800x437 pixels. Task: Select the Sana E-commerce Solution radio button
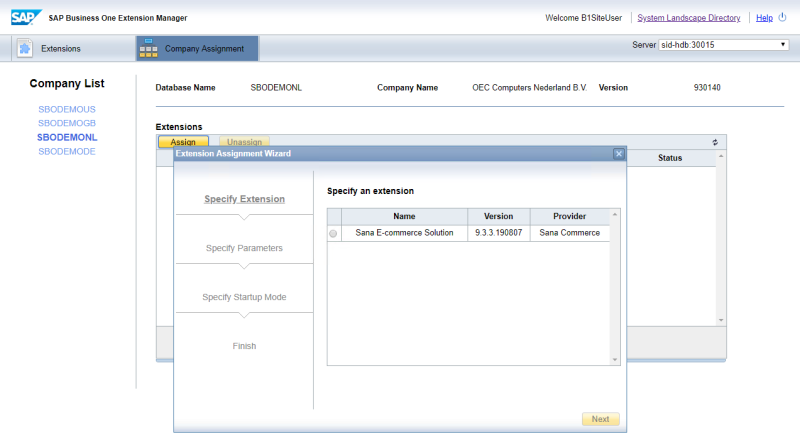[x=333, y=233]
